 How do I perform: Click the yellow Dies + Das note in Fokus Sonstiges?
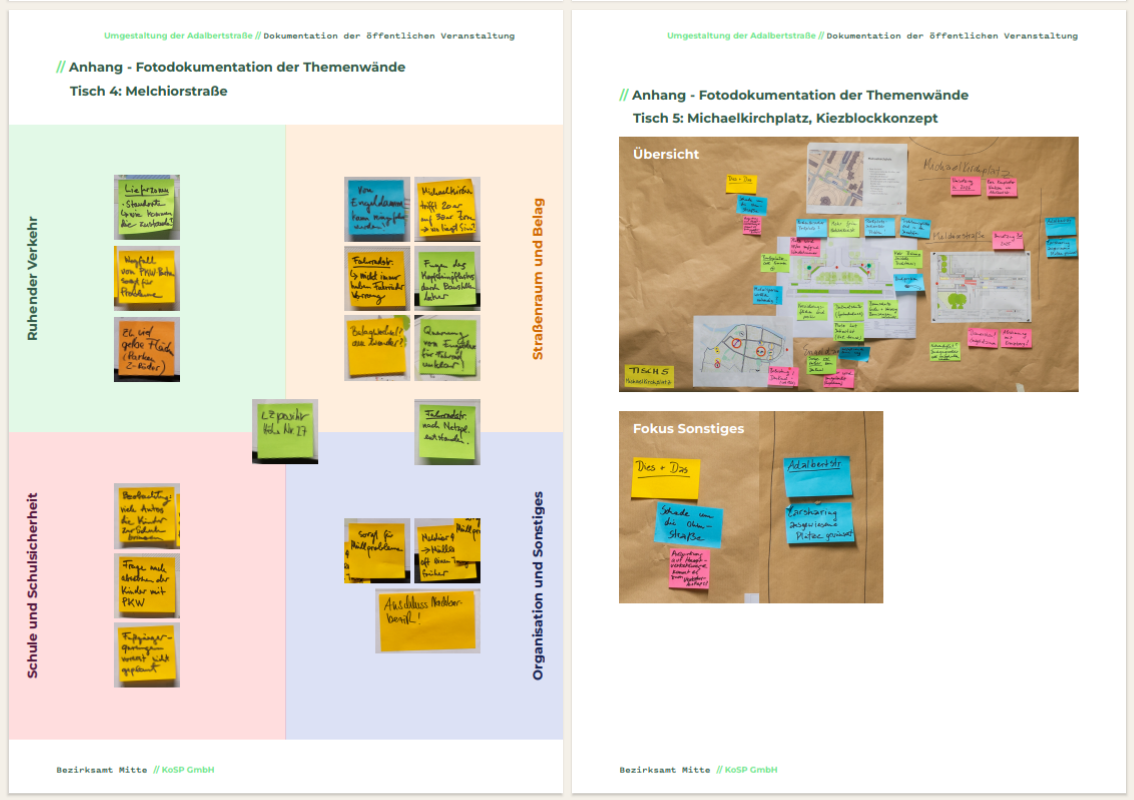click(x=665, y=477)
